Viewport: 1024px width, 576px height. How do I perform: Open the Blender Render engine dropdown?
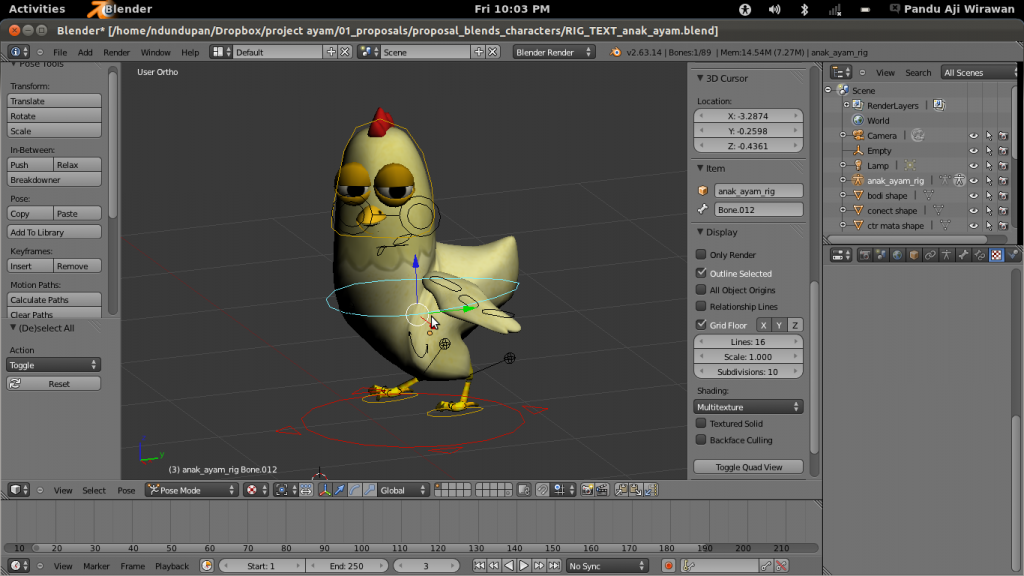tap(553, 52)
